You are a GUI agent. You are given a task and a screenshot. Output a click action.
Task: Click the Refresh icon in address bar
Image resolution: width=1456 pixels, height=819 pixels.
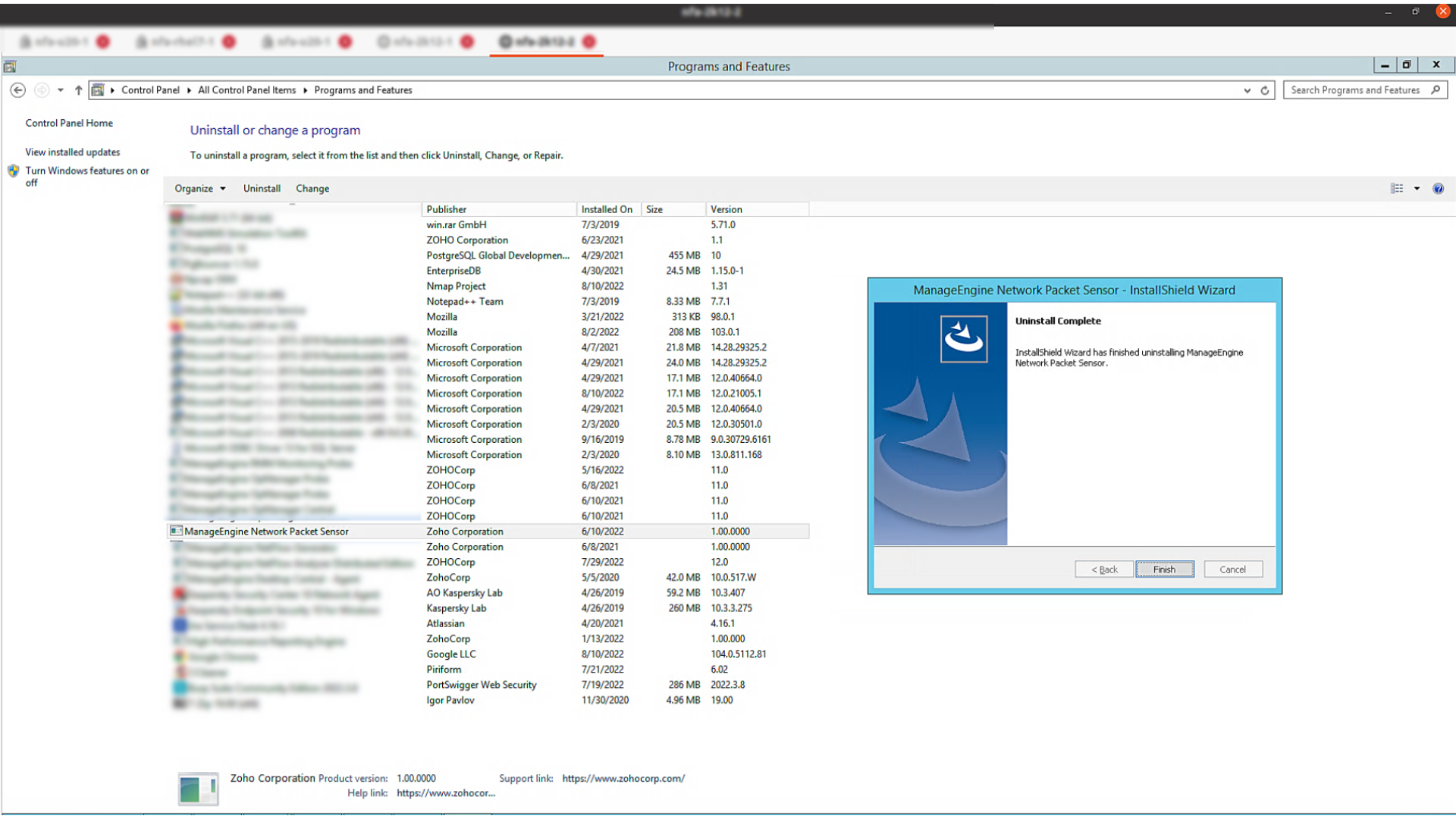(x=1265, y=90)
